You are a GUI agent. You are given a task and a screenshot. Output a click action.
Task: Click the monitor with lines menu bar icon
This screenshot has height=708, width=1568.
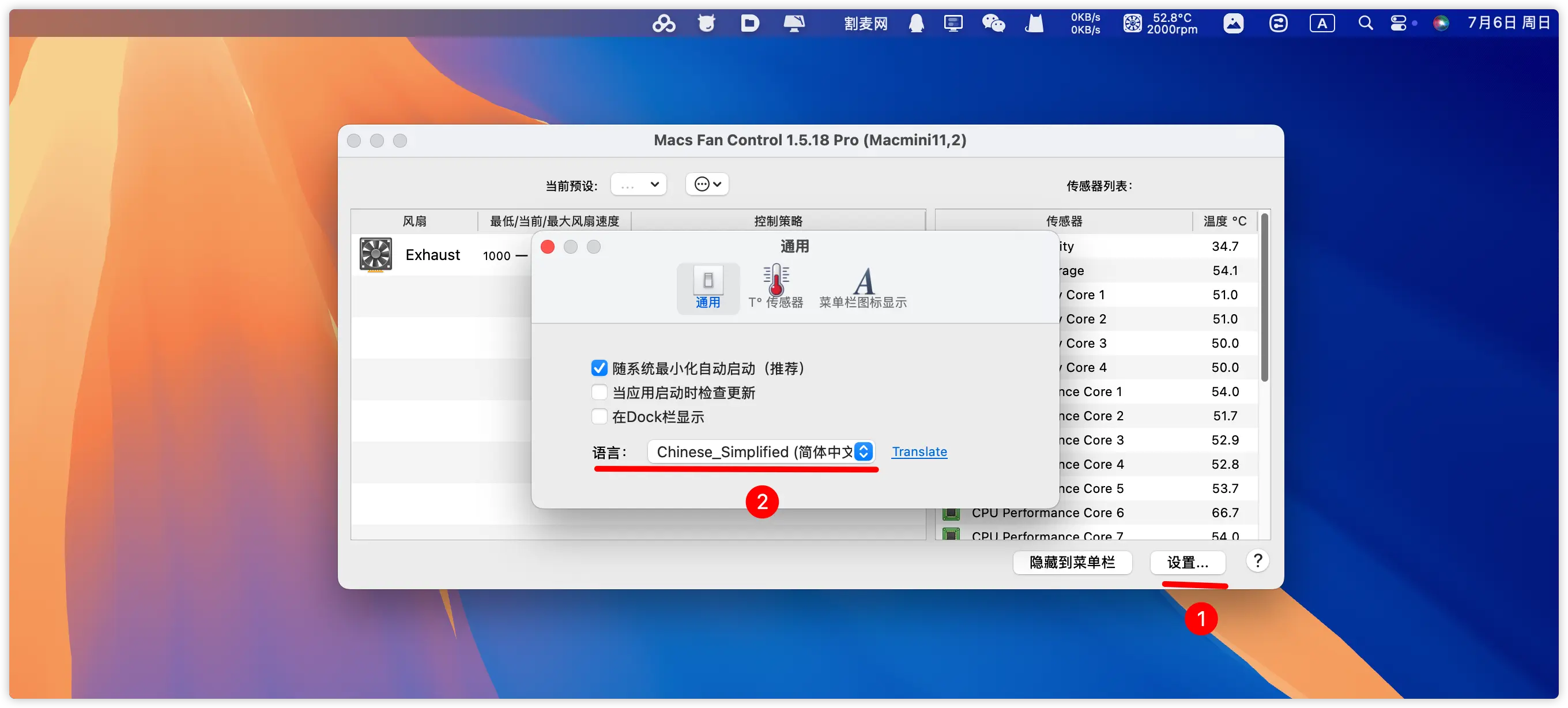(953, 24)
